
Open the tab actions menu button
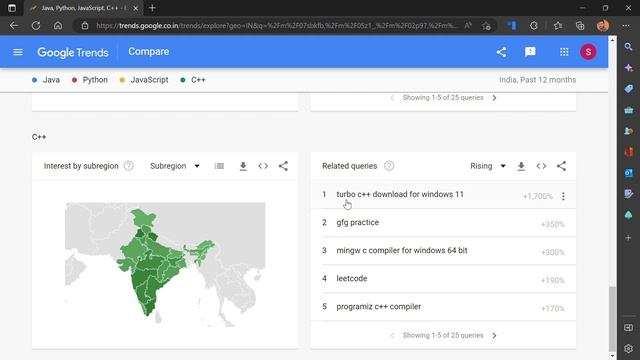(12, 8)
